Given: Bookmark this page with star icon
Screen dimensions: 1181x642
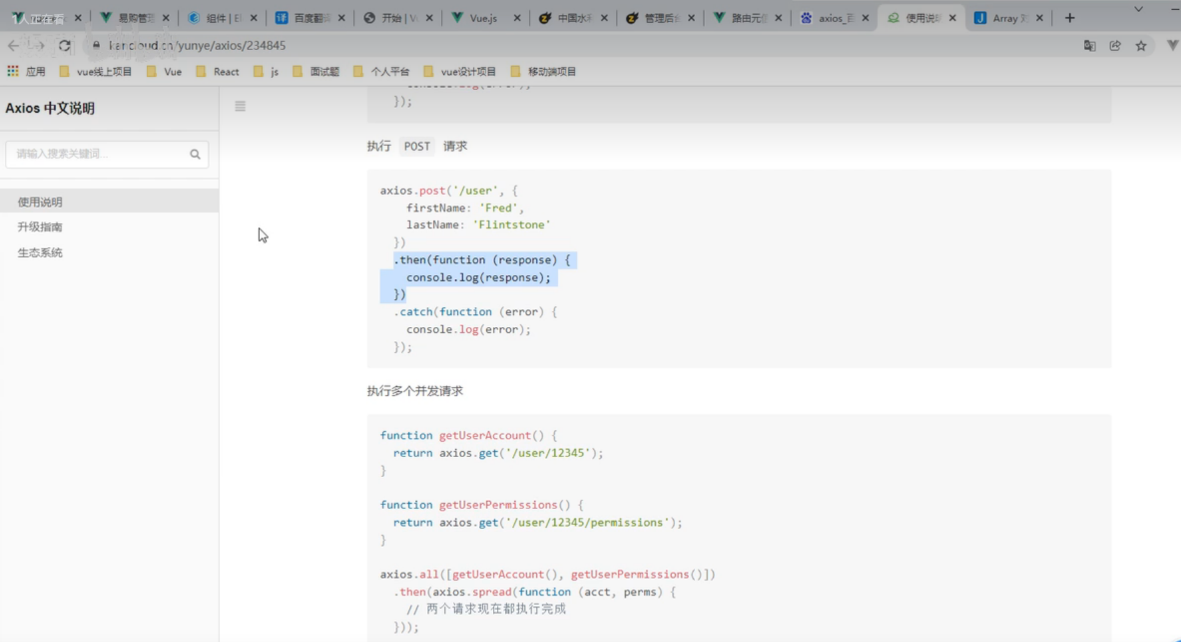Looking at the screenshot, I should 1141,46.
